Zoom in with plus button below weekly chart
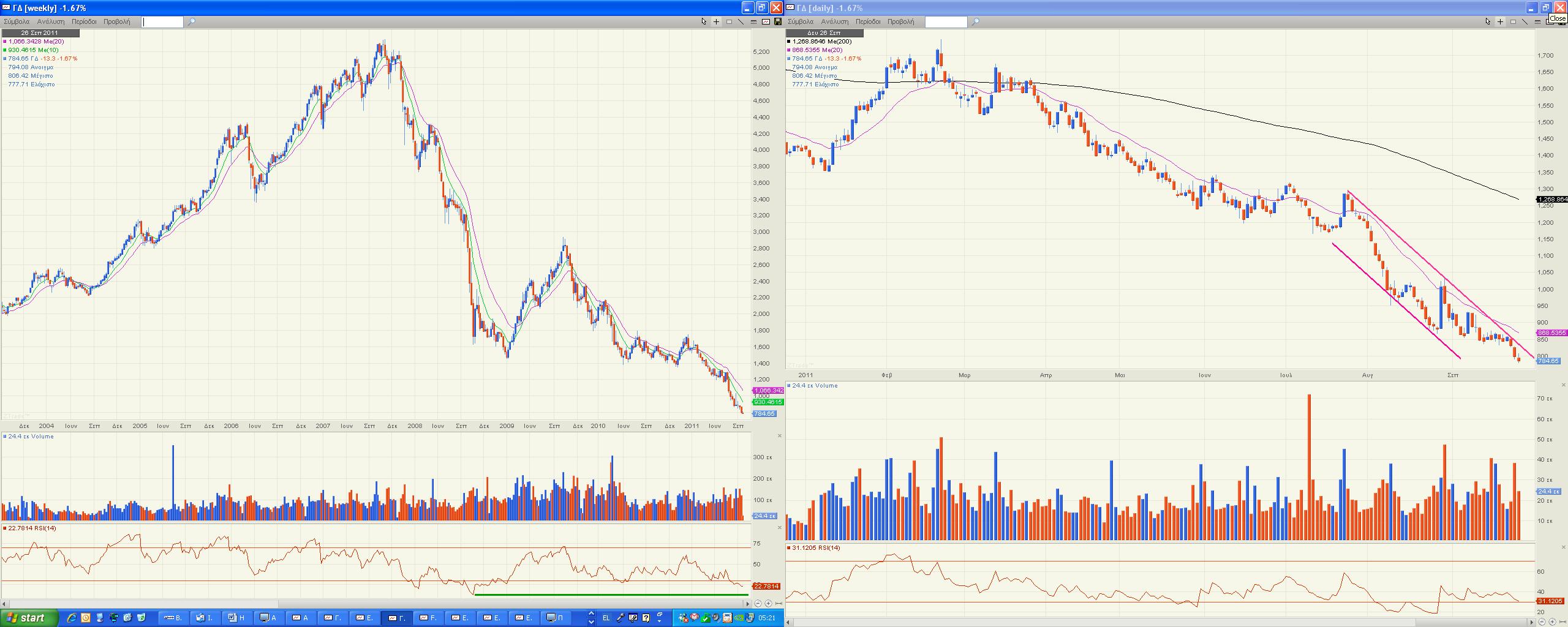1568x627 pixels. (x=768, y=603)
